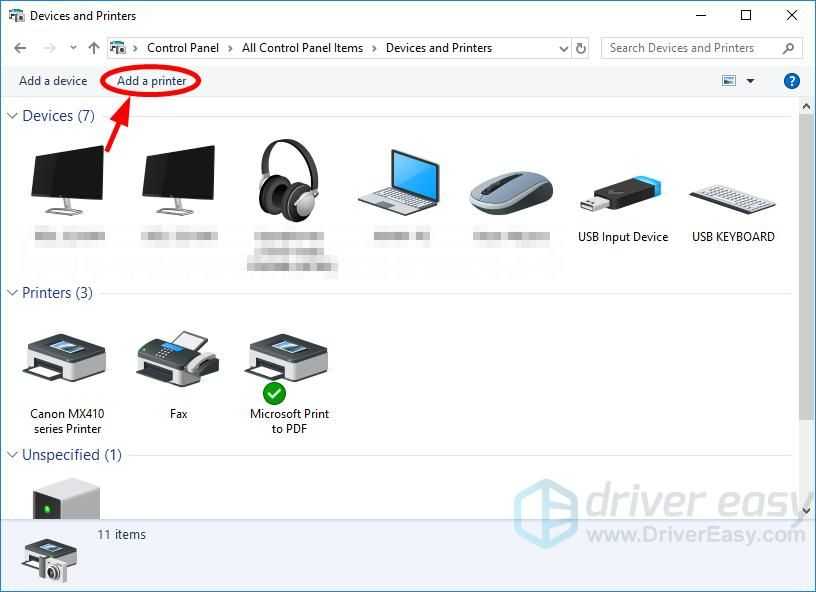The width and height of the screenshot is (816, 592).
Task: Click the forward navigation arrow
Action: tap(49, 48)
